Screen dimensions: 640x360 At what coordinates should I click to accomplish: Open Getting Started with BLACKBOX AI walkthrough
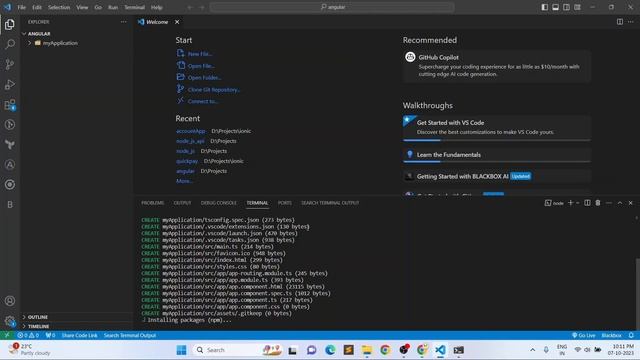[497, 176]
